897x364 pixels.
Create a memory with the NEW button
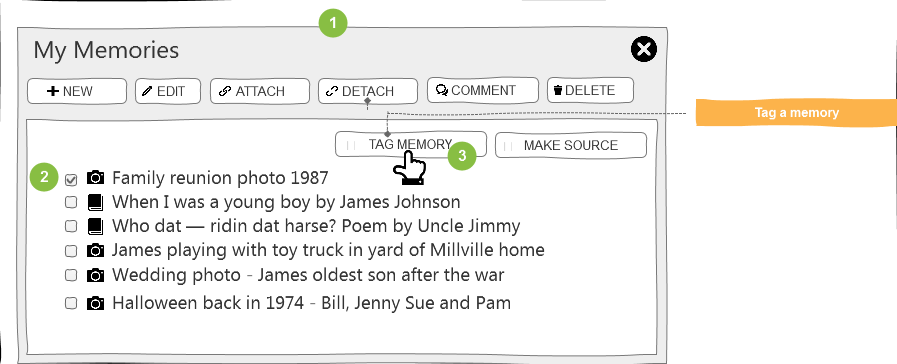77,91
